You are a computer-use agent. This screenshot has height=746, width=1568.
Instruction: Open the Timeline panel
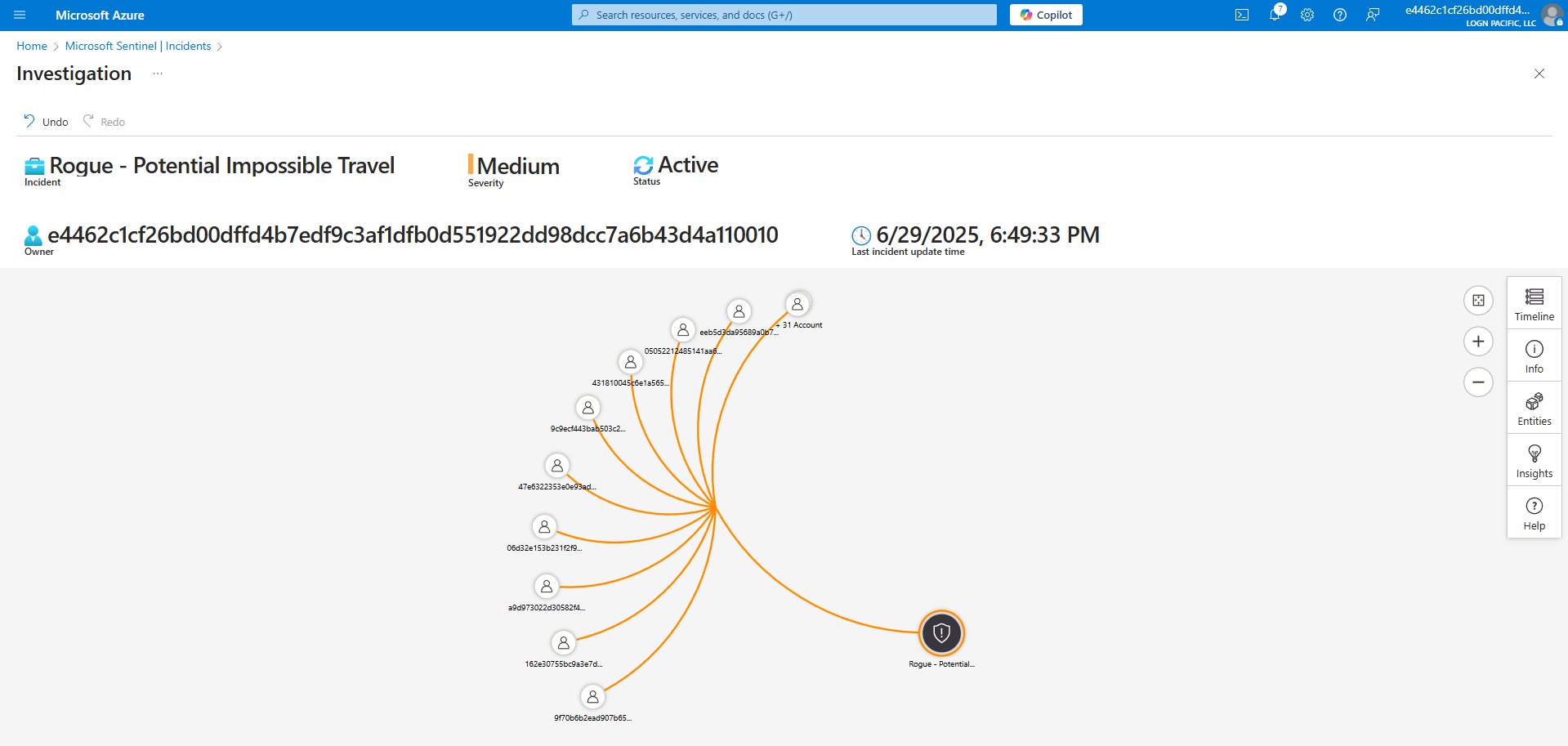[1534, 304]
